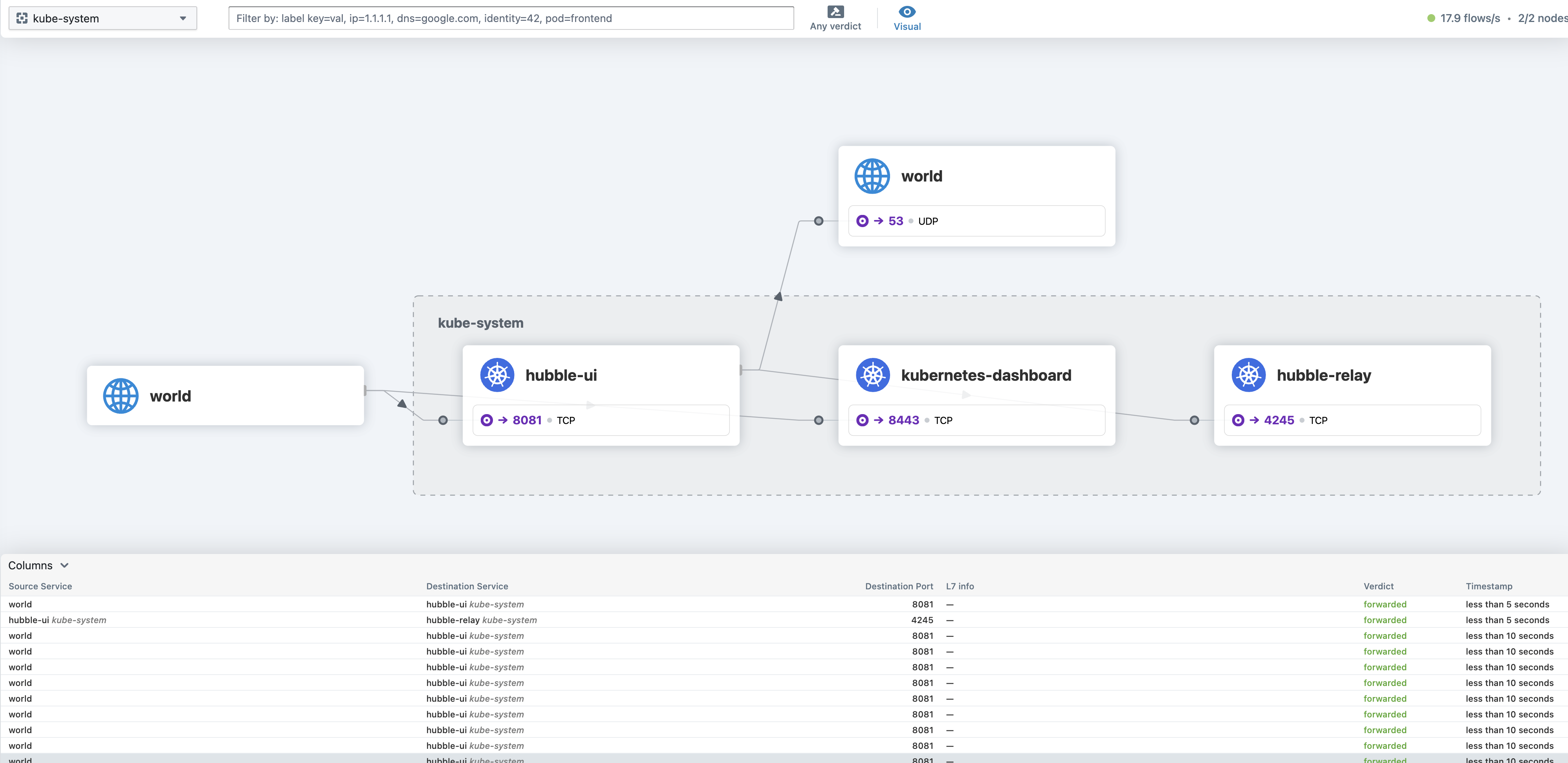The height and width of the screenshot is (763, 1568).
Task: Click forwarded verdict in the first row
Action: (x=1384, y=604)
